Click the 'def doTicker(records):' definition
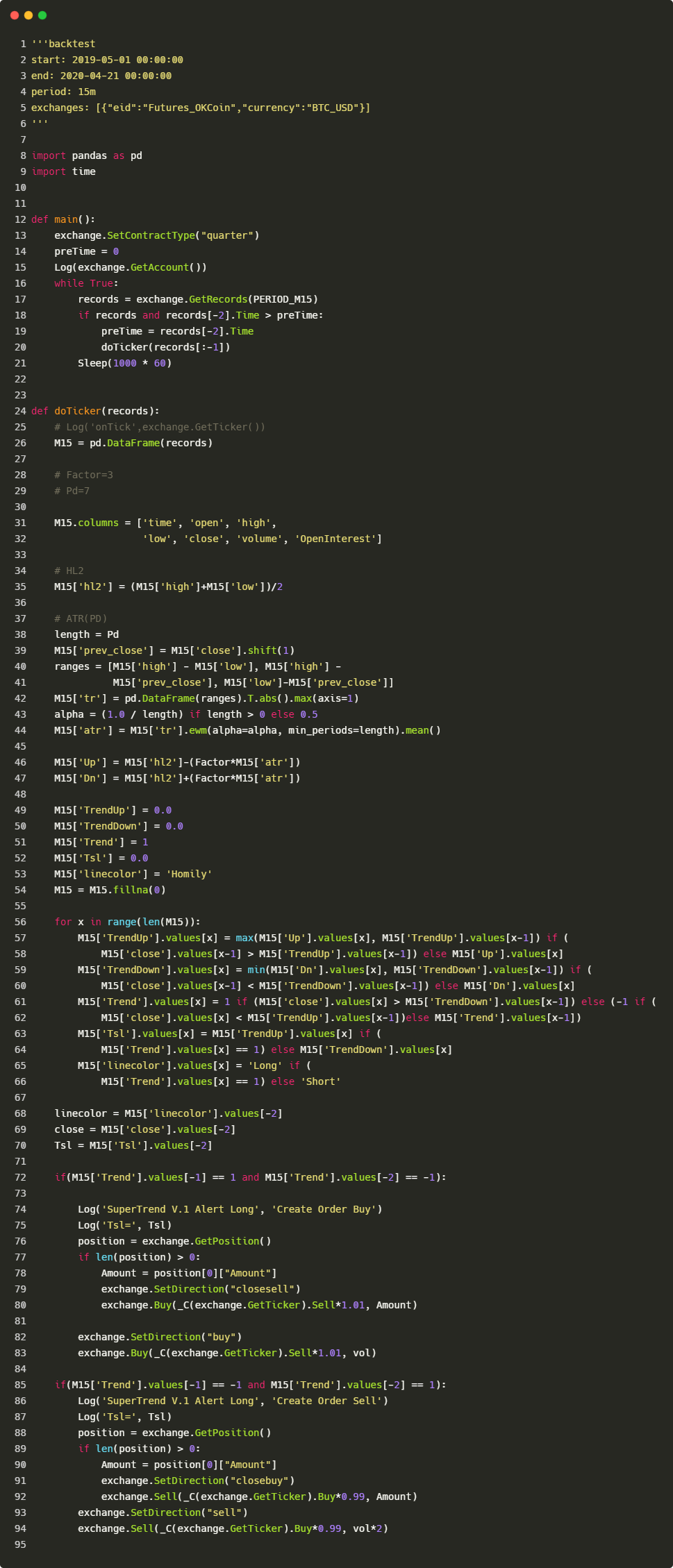 coord(95,411)
